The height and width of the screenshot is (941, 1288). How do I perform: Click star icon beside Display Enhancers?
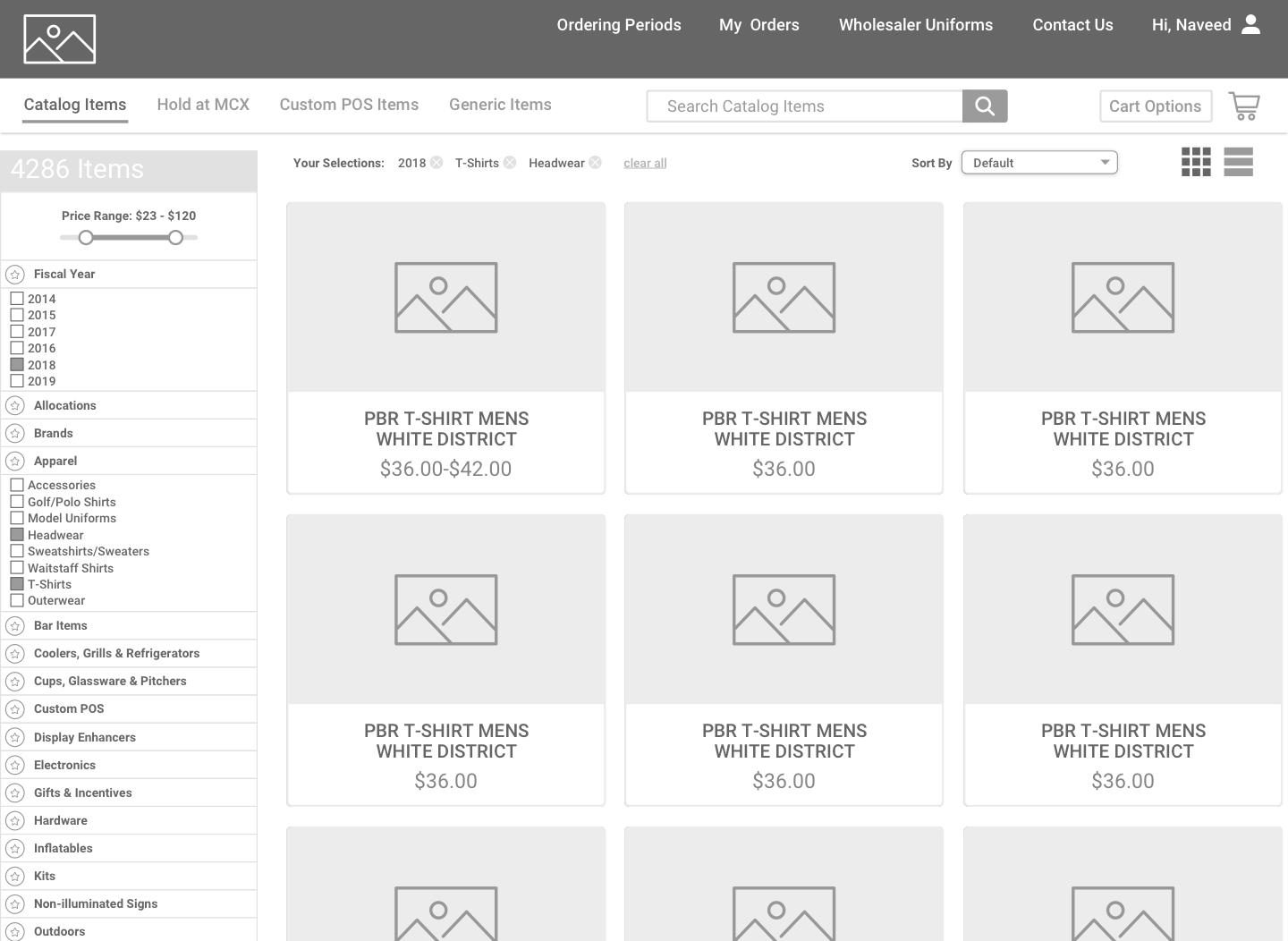click(x=15, y=738)
